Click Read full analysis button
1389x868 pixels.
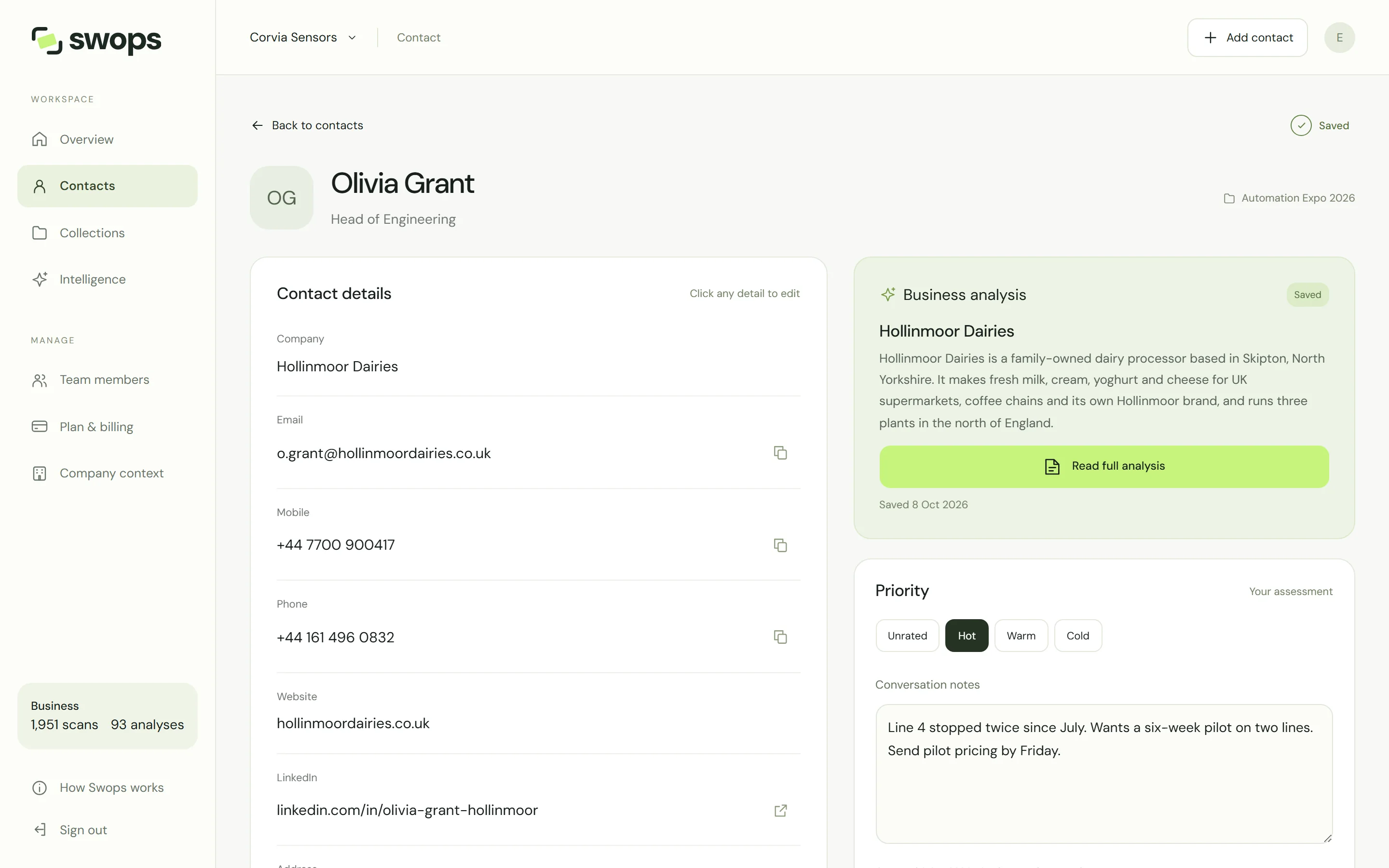[1104, 466]
